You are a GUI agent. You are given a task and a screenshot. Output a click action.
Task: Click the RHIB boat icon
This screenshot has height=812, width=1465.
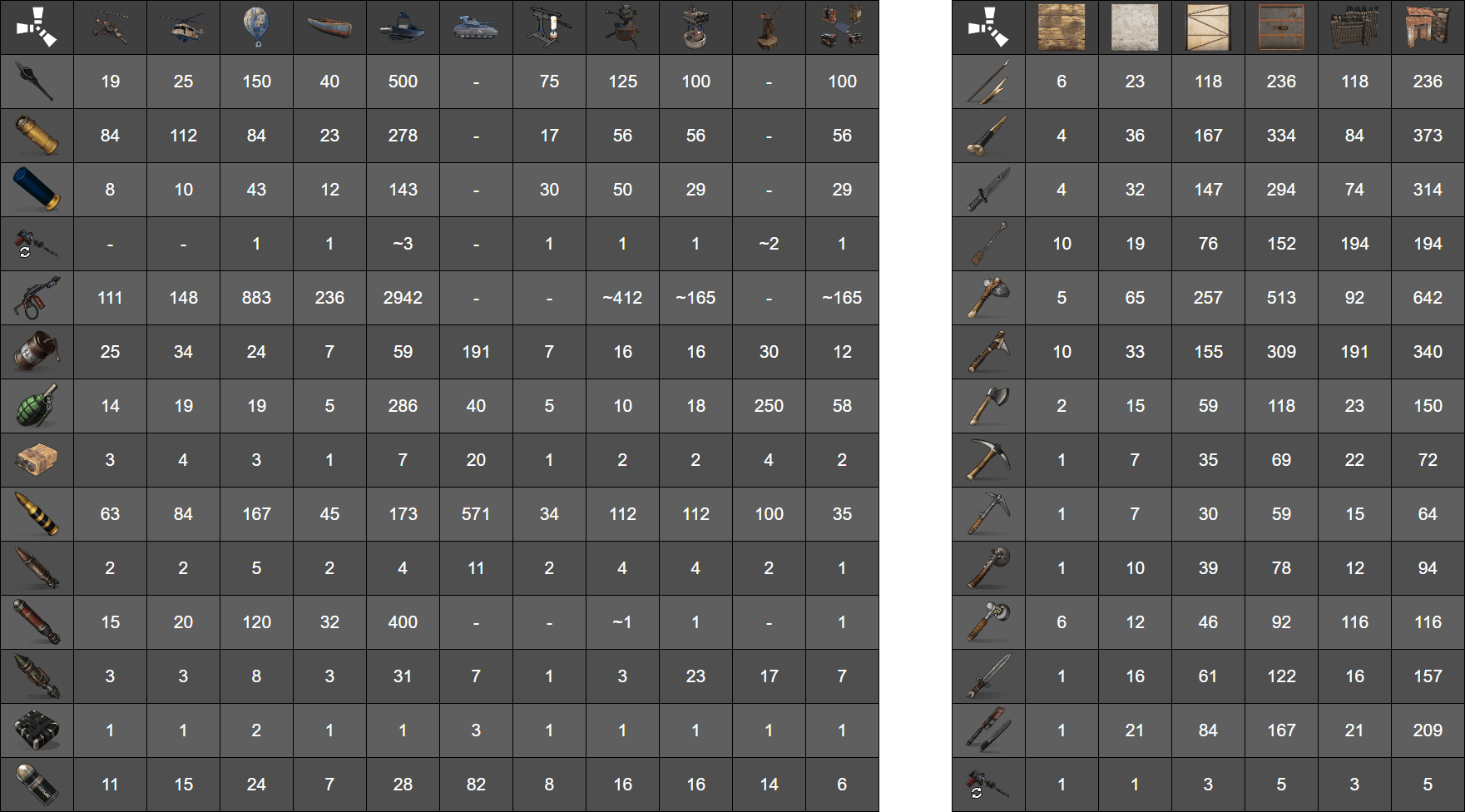point(403,27)
